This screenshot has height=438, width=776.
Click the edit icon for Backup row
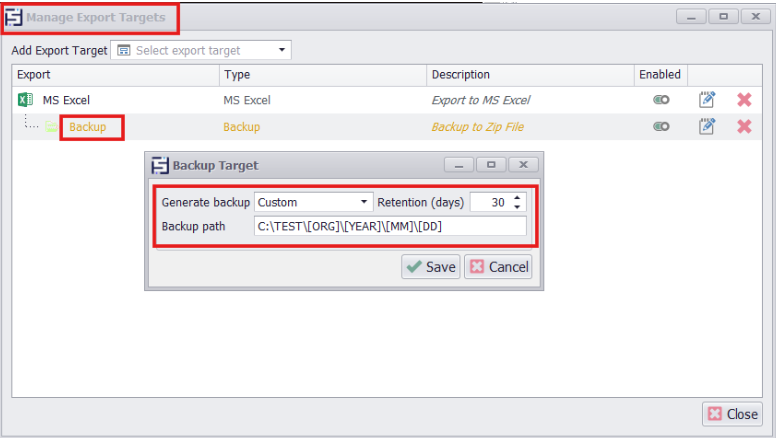707,126
